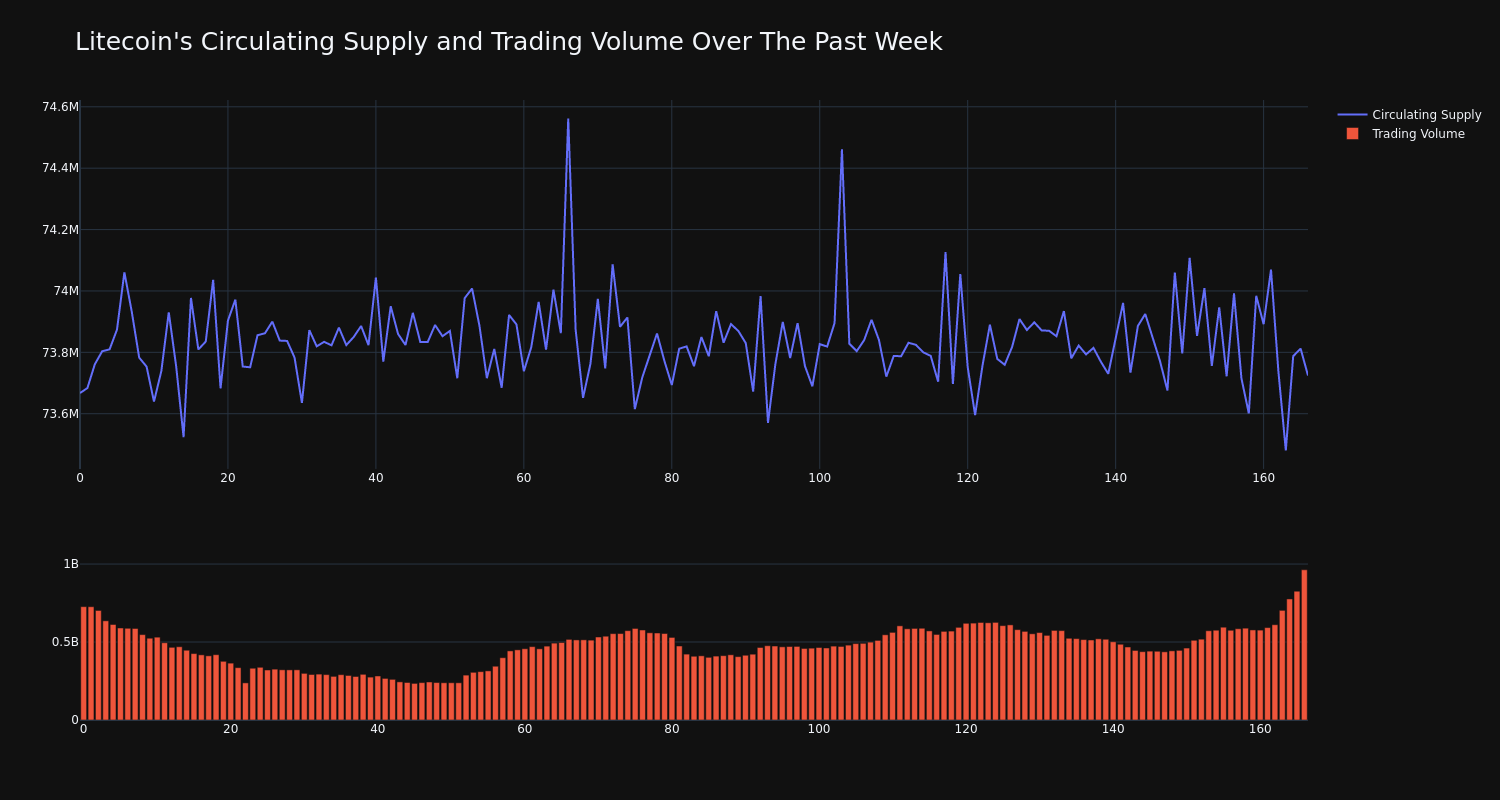Click the highest supply peak near 66
The height and width of the screenshot is (800, 1500).
tap(568, 120)
